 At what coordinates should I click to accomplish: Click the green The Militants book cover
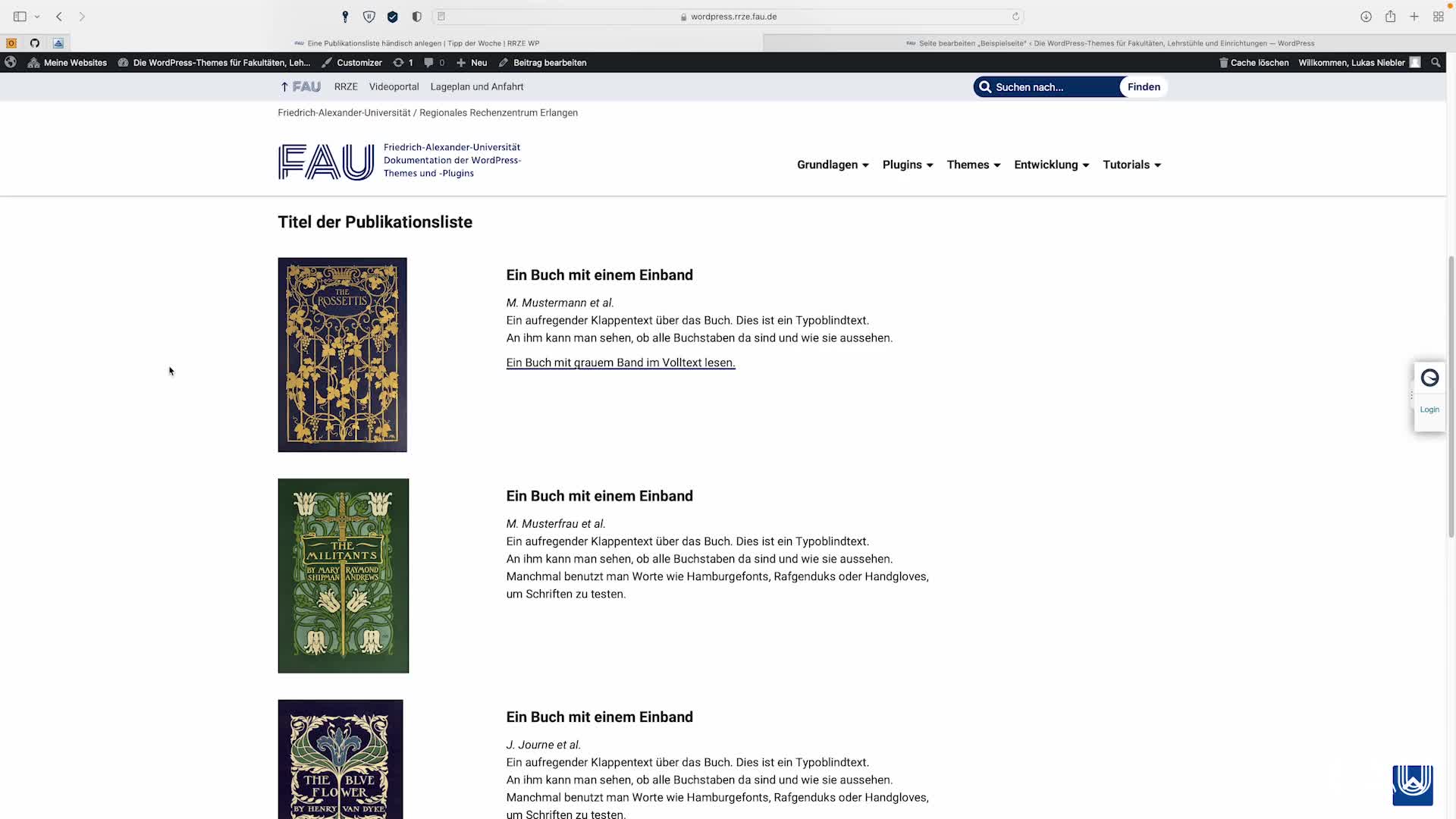tap(343, 575)
